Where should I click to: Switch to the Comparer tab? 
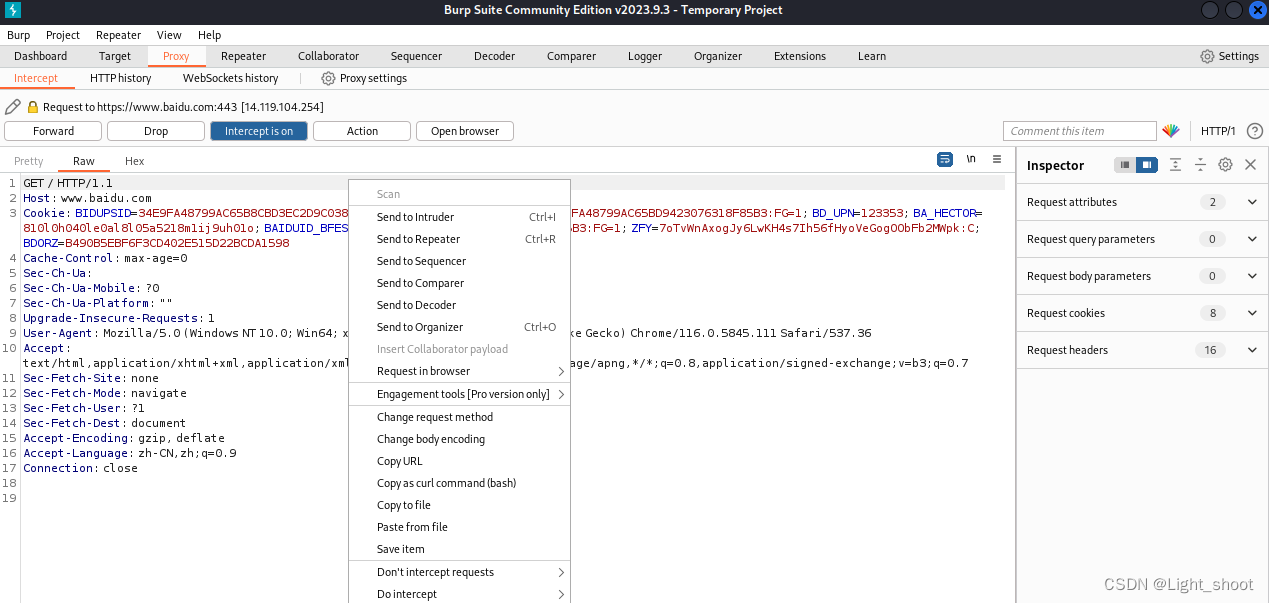point(572,56)
